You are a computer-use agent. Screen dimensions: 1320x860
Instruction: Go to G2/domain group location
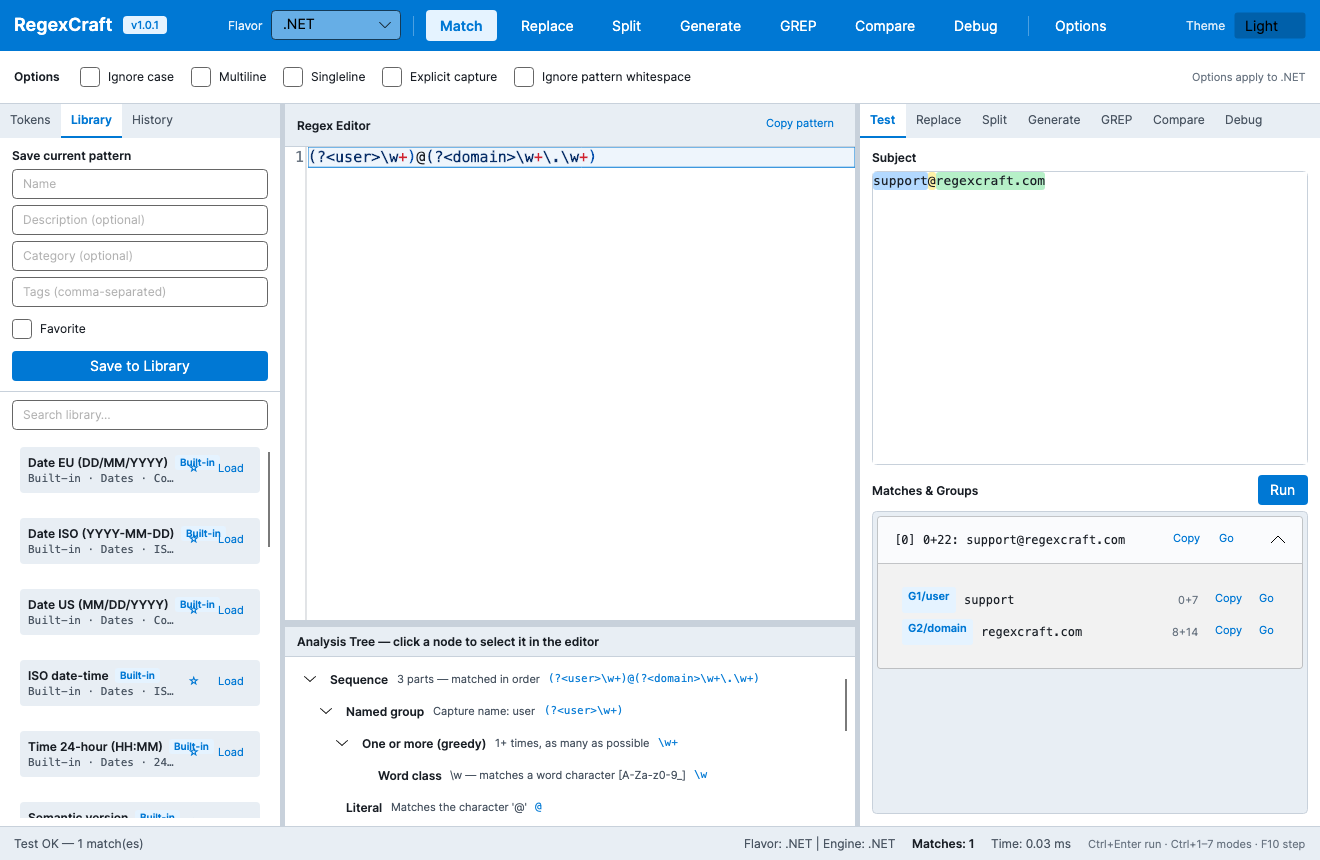click(x=1266, y=630)
